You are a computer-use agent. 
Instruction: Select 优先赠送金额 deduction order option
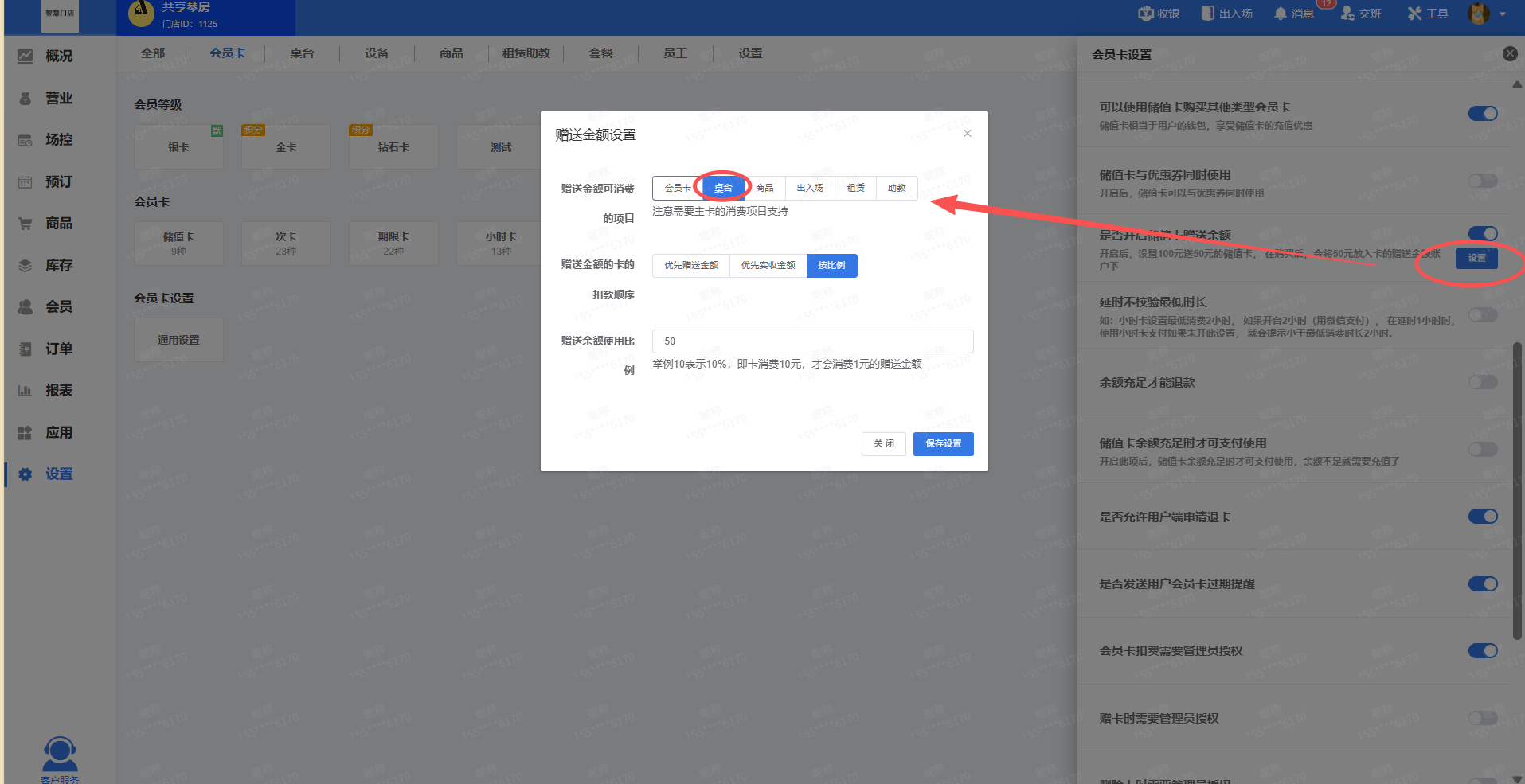(690, 266)
